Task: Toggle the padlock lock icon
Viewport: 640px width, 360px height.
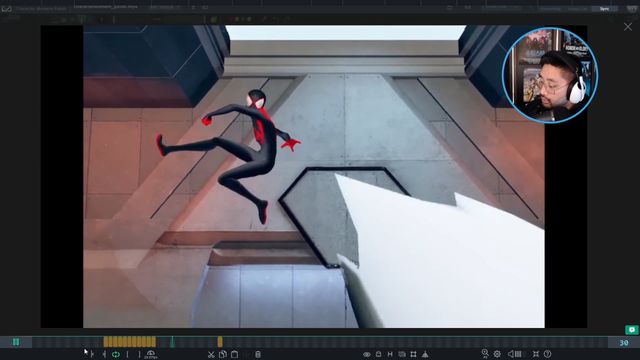Action: click(378, 354)
